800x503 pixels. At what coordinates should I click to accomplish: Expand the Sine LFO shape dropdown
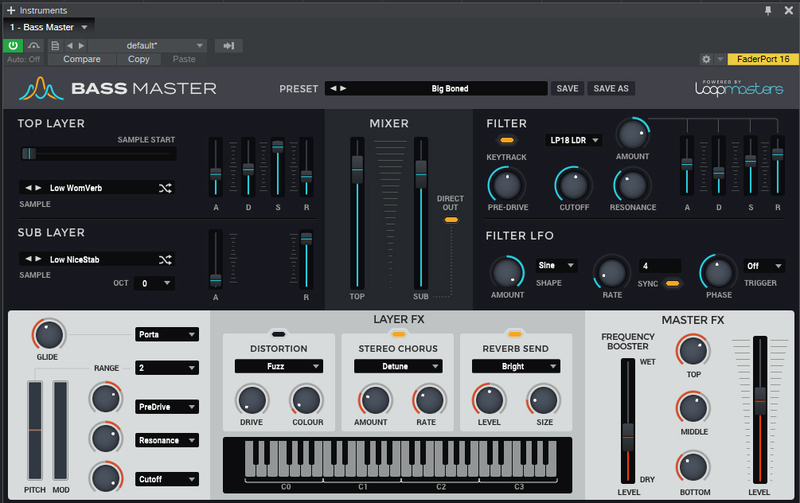[x=557, y=266]
